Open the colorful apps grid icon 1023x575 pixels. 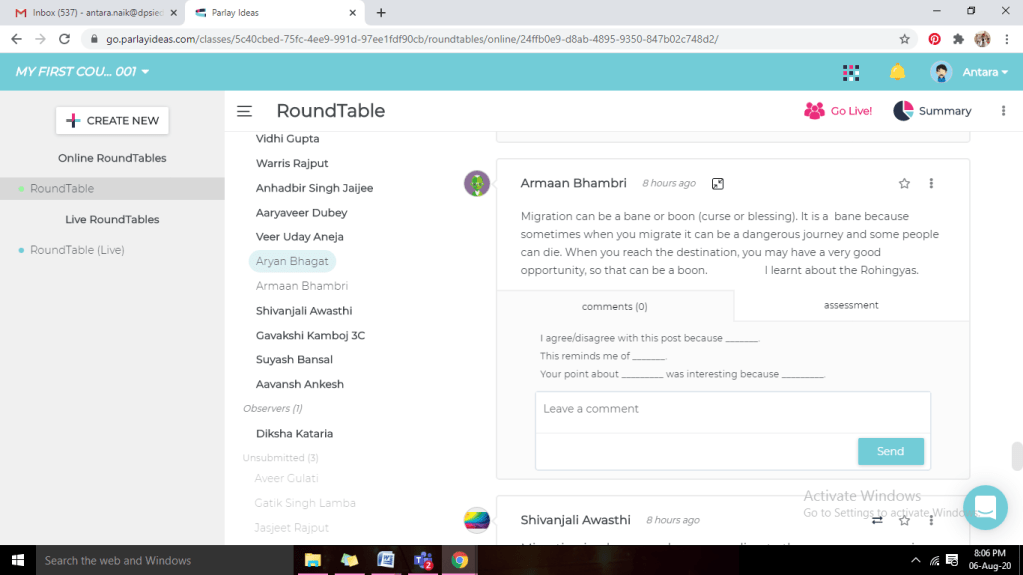tap(851, 72)
